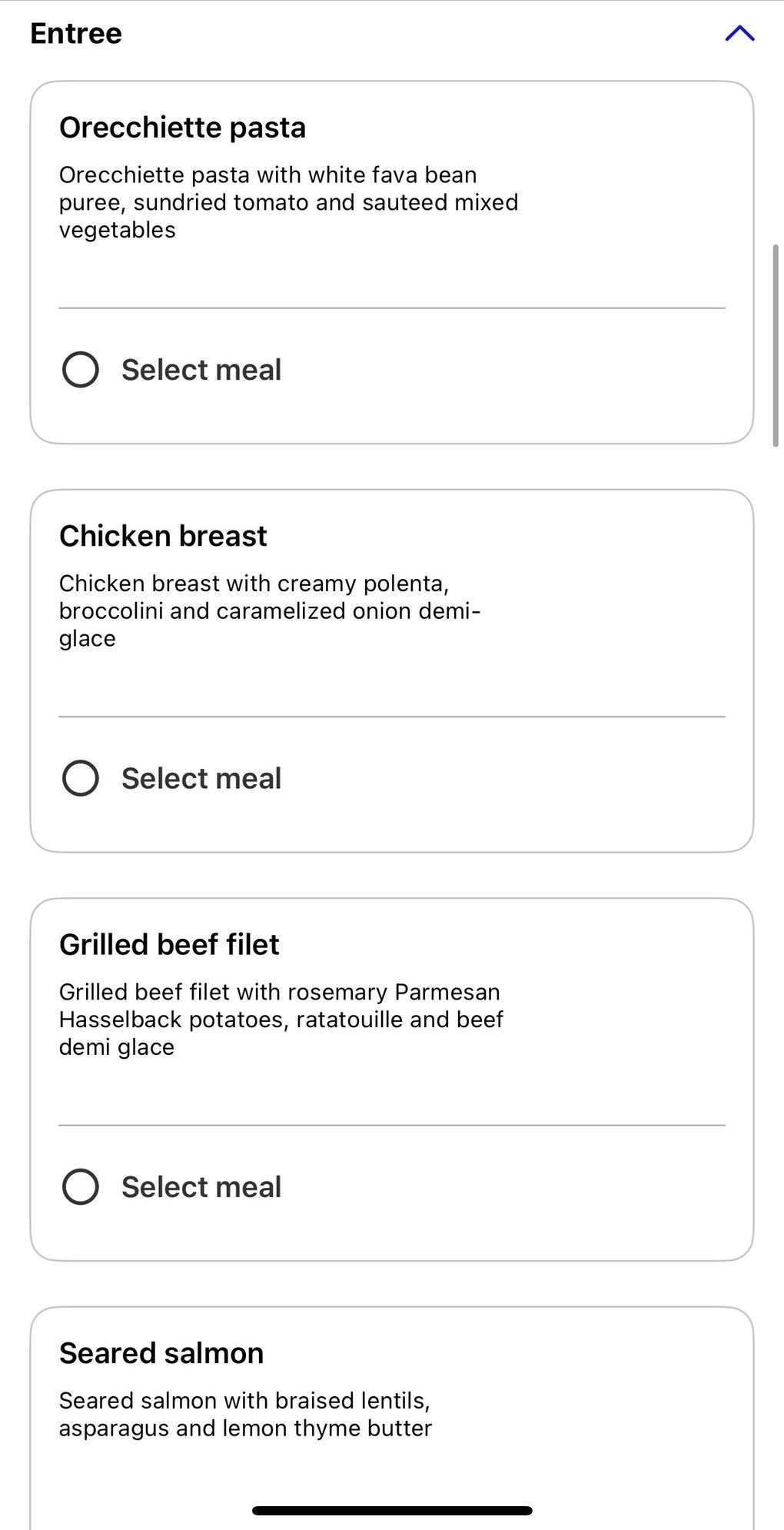This screenshot has width=784, height=1530.
Task: Select the Orecchiette pasta radio button
Action: coord(81,370)
